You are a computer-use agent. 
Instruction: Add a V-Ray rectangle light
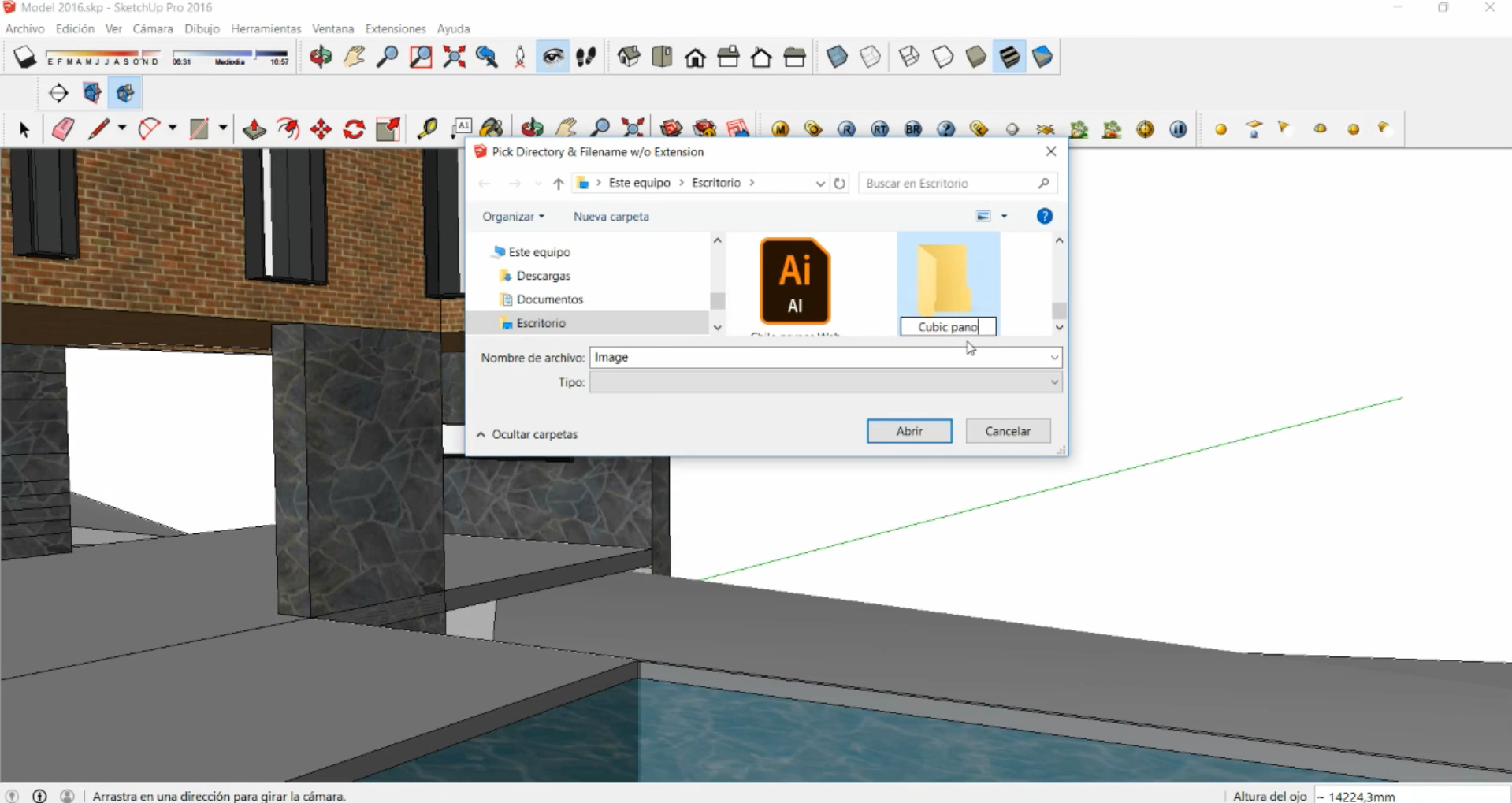pyautogui.click(x=1254, y=129)
